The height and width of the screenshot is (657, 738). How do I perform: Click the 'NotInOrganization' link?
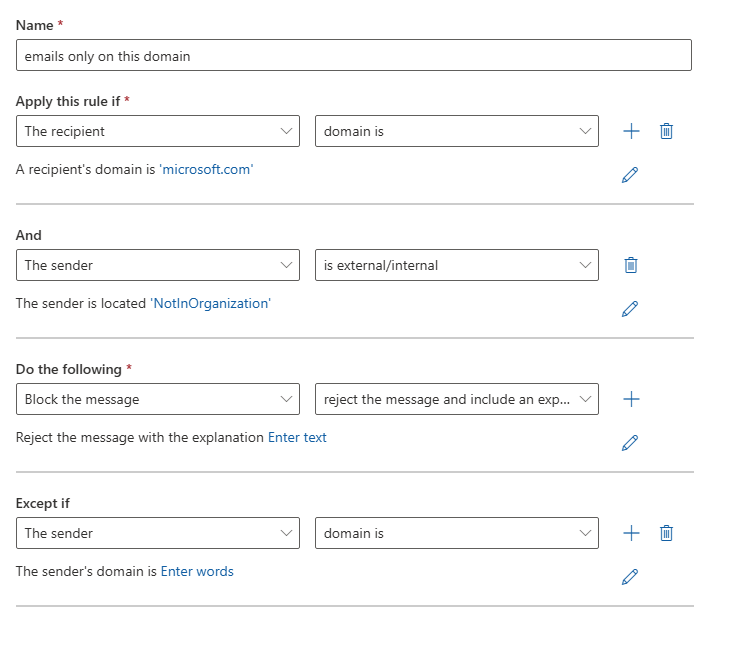click(210, 304)
